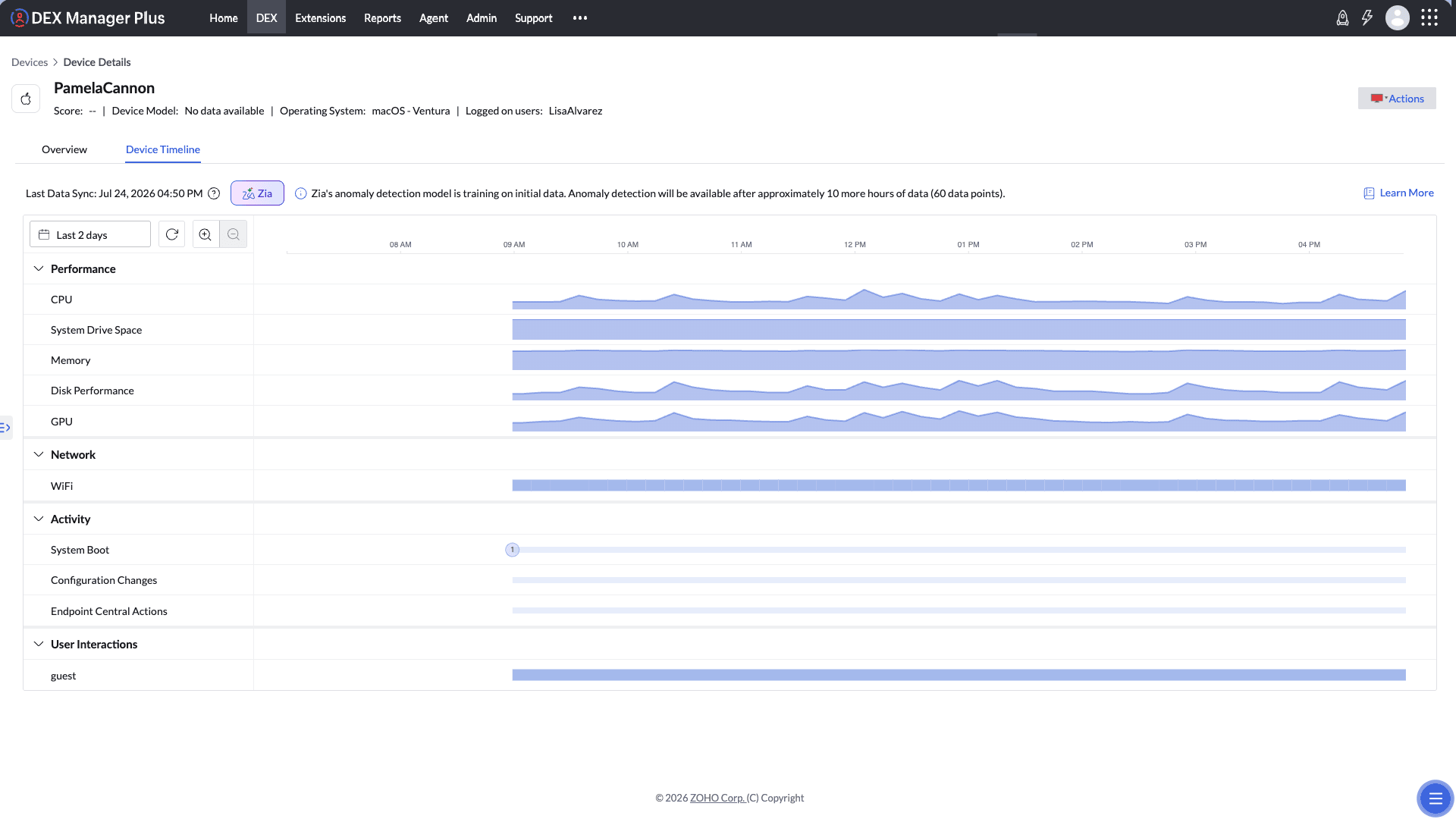The height and width of the screenshot is (819, 1456).
Task: Open the Extensions menu
Action: click(320, 18)
